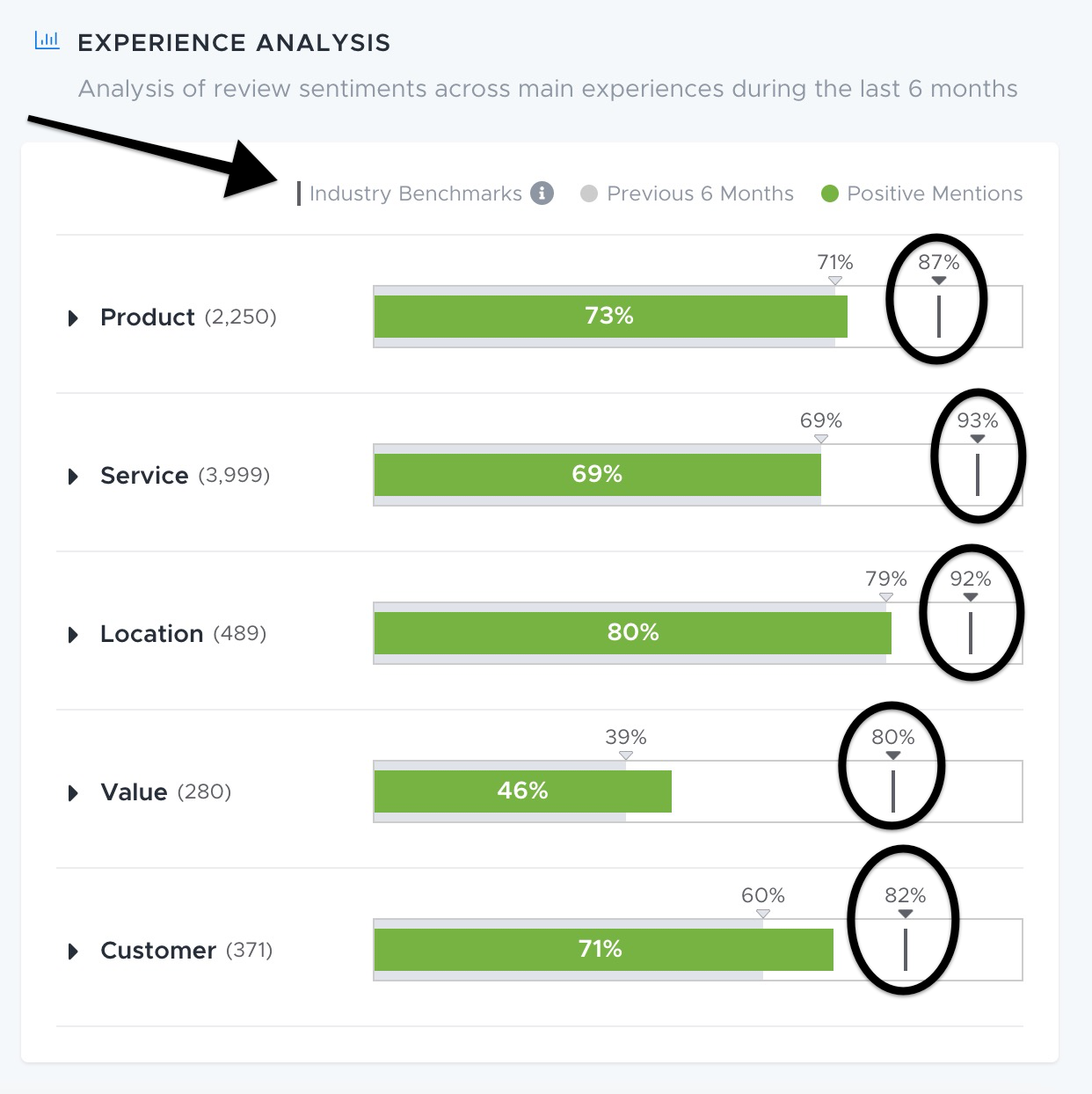Toggle the Previous 6 Months legend item

[688, 193]
